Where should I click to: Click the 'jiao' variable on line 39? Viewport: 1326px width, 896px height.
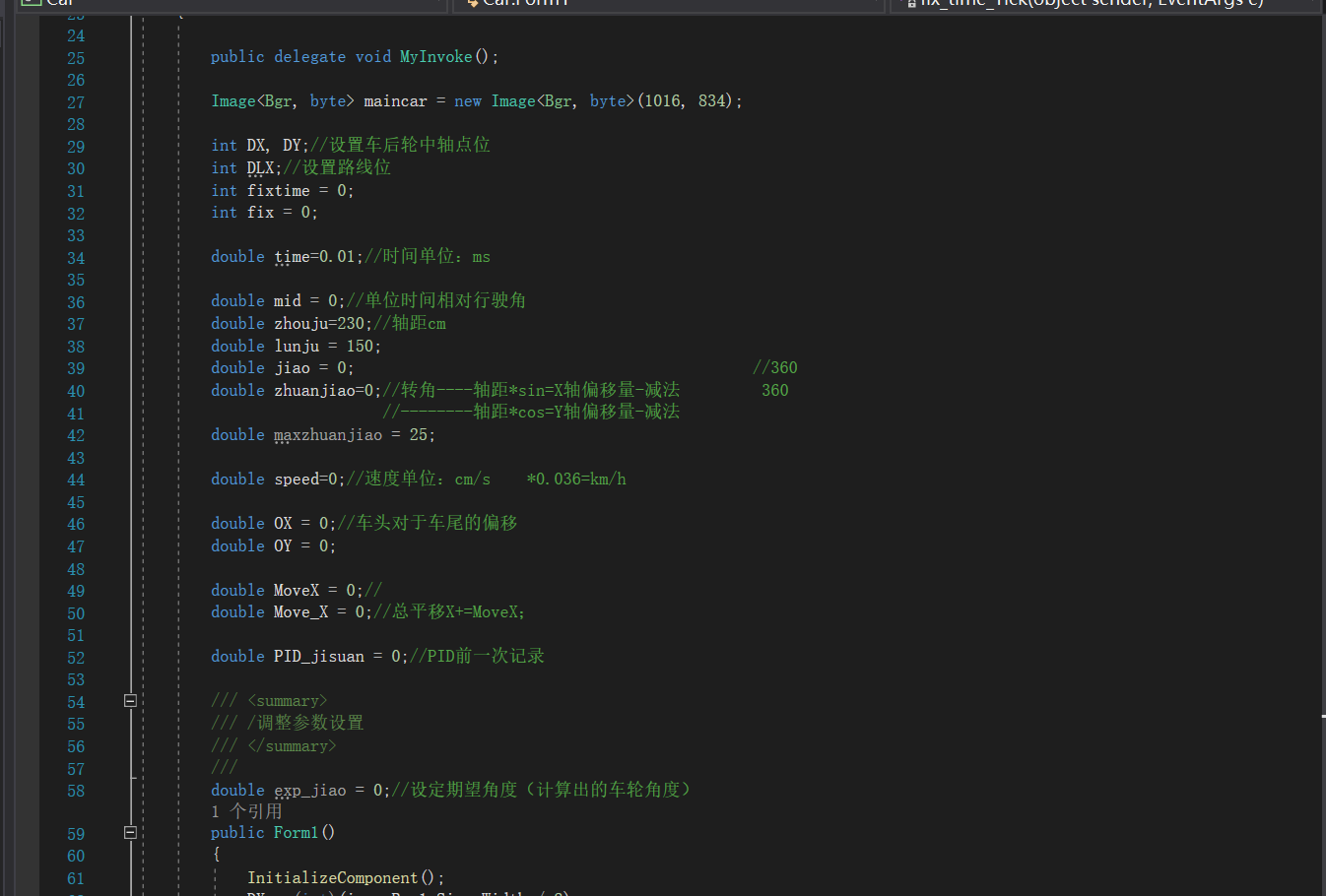(x=292, y=368)
